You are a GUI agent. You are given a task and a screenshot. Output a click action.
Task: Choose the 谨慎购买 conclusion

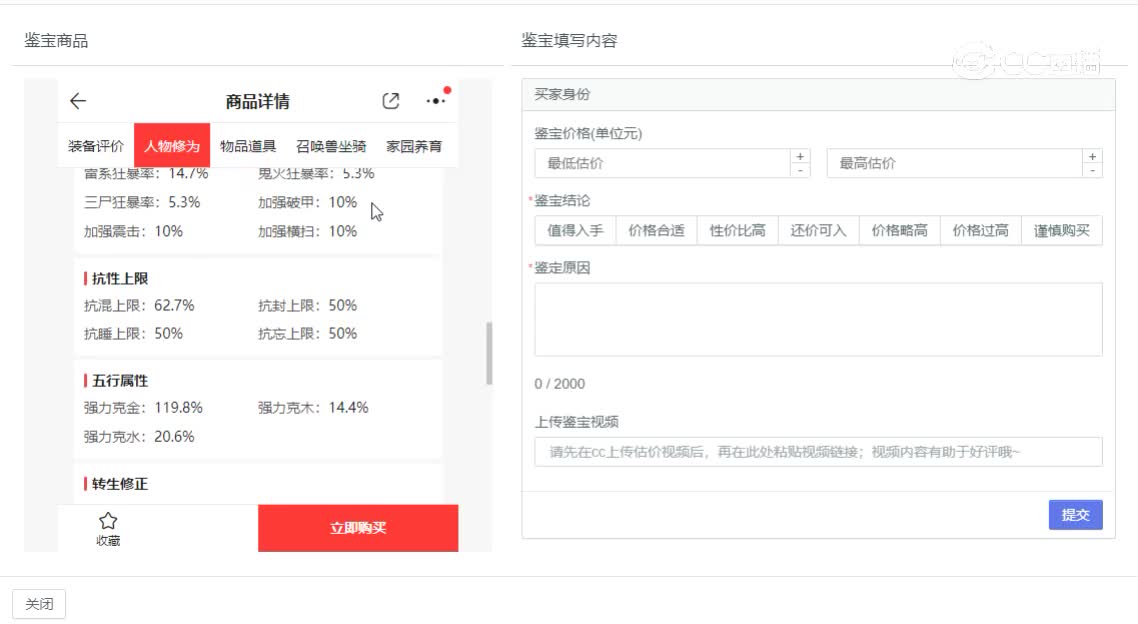[x=1062, y=230]
